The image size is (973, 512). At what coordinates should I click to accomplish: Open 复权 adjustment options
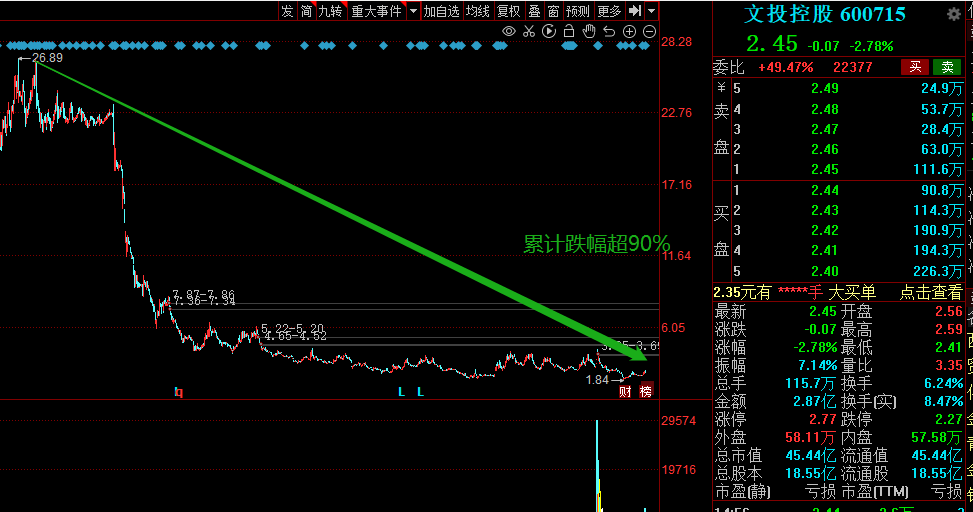point(509,11)
